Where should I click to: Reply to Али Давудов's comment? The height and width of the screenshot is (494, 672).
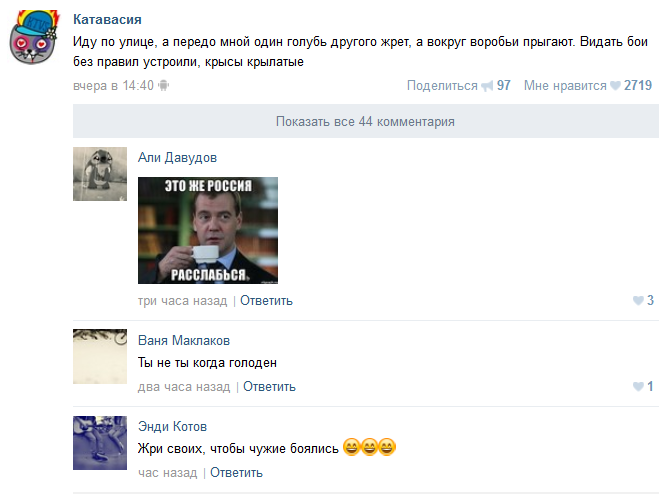[x=266, y=301]
